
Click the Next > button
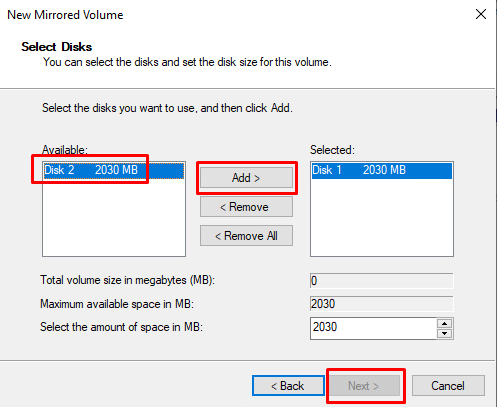(x=364, y=386)
